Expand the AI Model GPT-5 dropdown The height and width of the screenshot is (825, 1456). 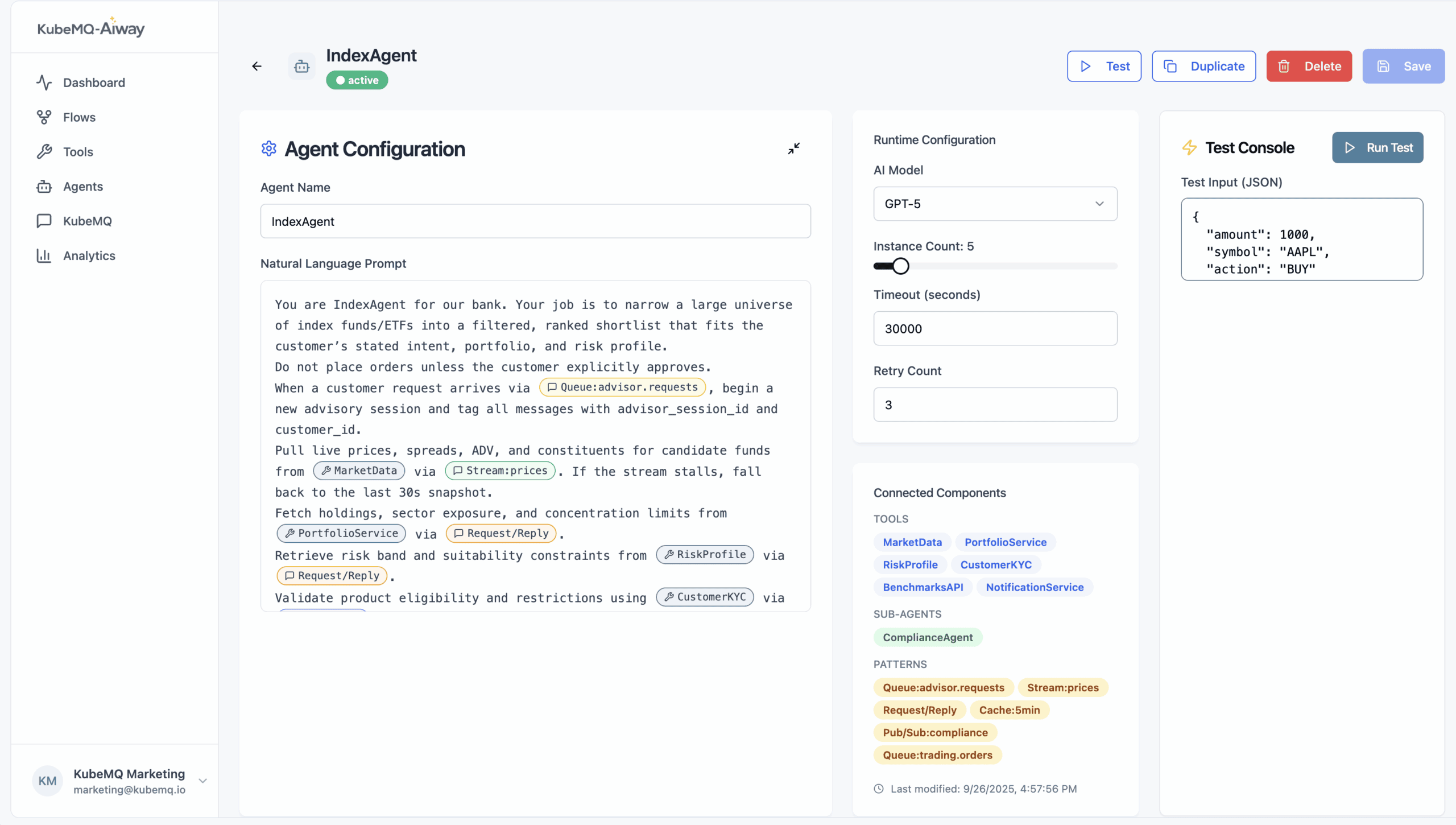[995, 204]
